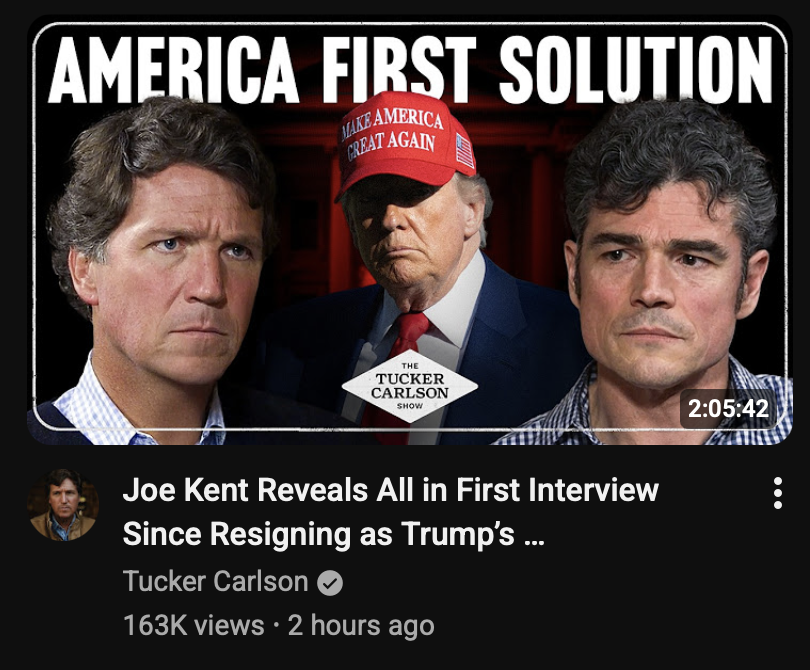810x670 pixels.
Task: Open the three-dot more actions menu
Action: (x=777, y=493)
